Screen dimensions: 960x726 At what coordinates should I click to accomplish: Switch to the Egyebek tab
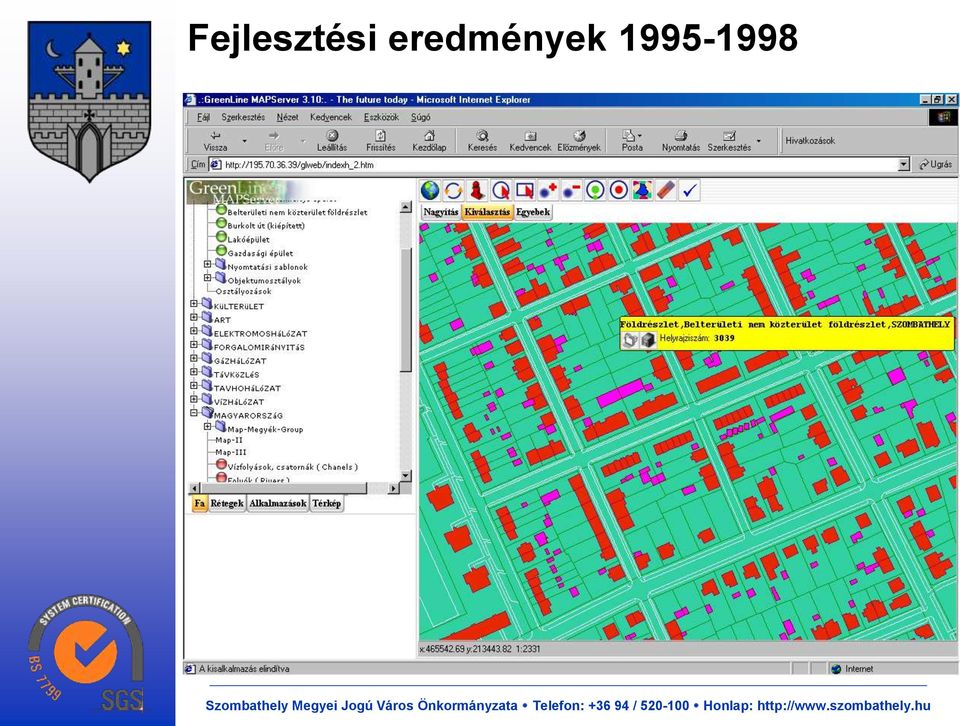coord(533,212)
